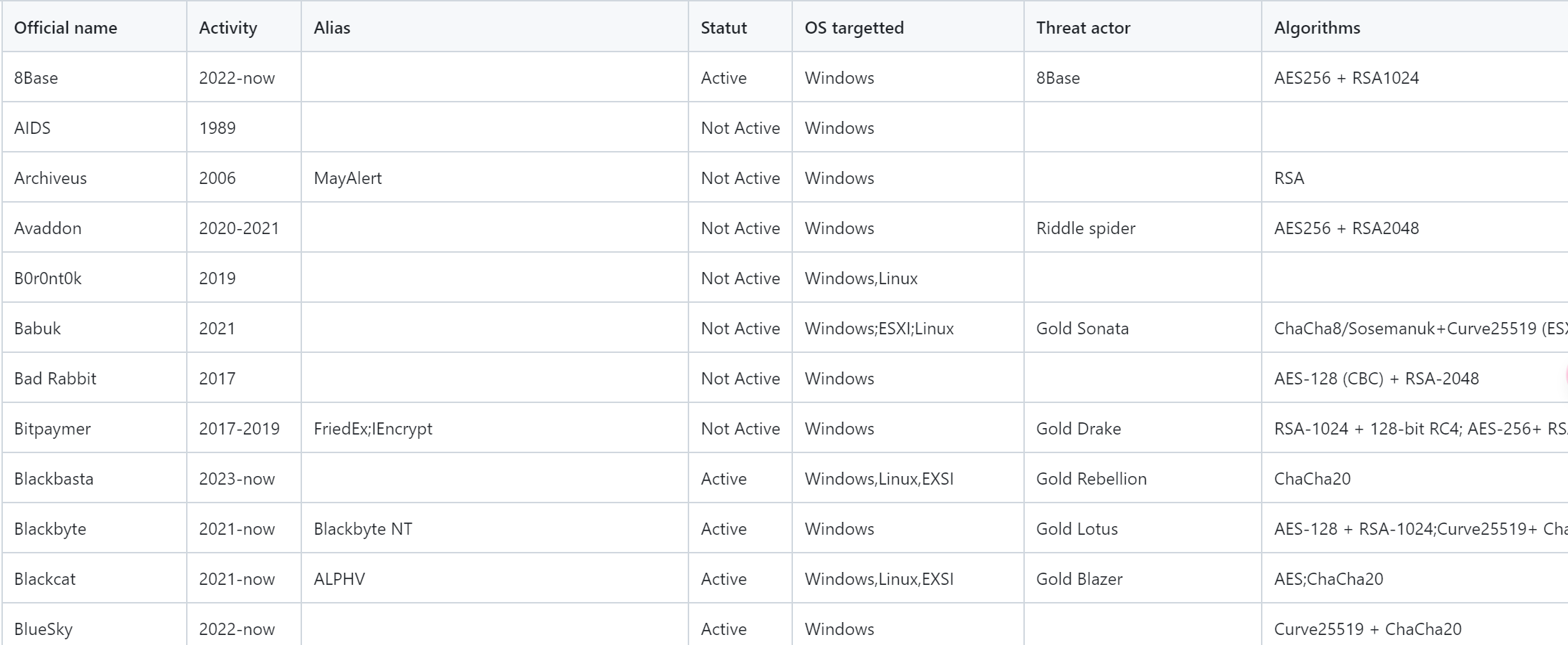This screenshot has height=645, width=1568.
Task: Select the Gold Rebellion threat actor cell
Action: point(1091,479)
